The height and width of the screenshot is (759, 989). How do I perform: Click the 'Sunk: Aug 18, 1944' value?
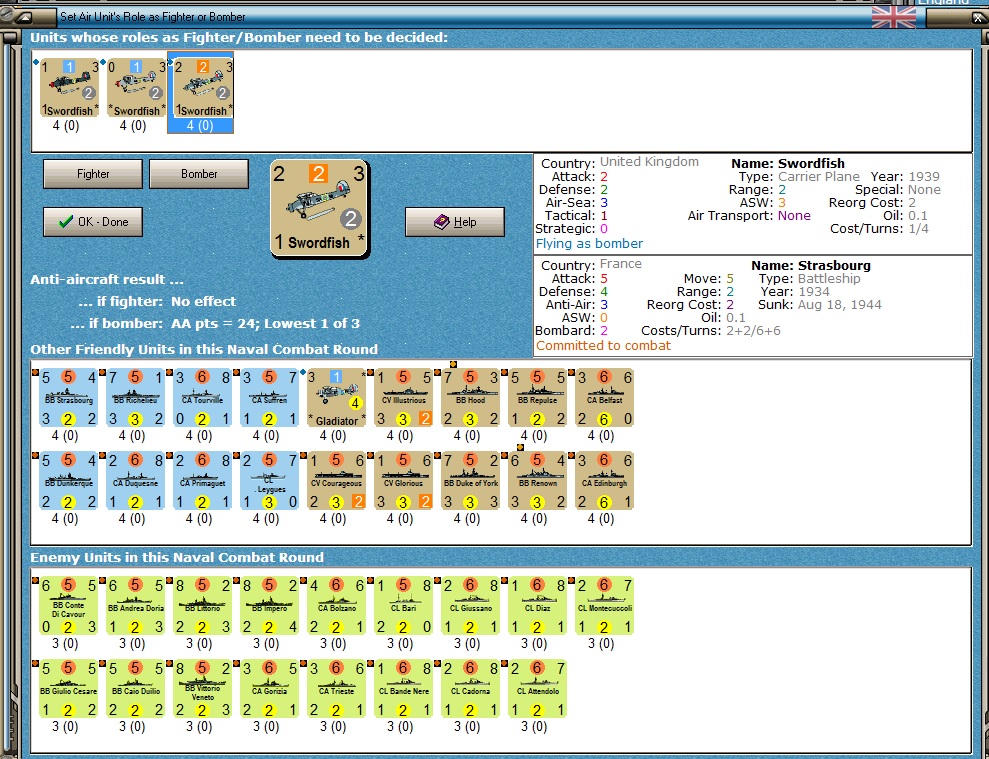pos(819,305)
